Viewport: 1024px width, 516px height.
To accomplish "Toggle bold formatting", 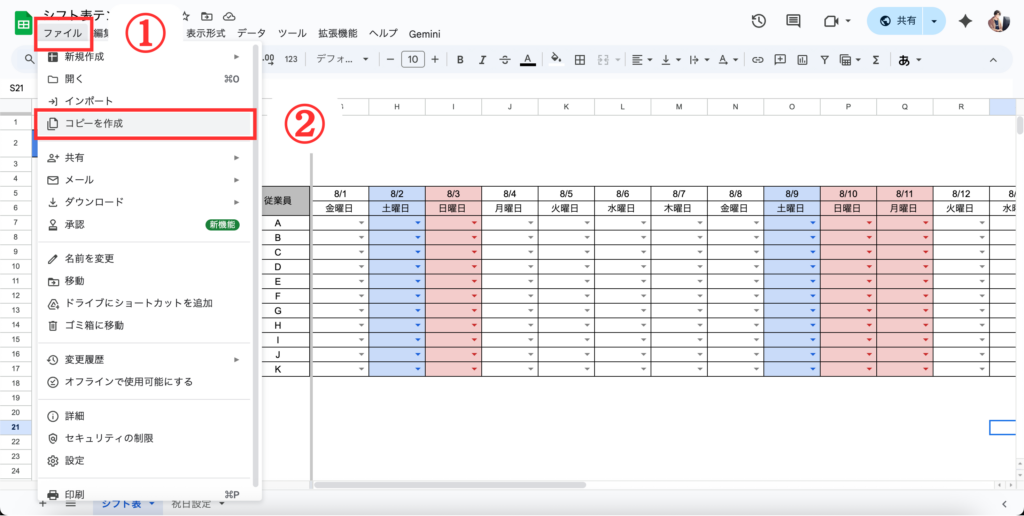I will (x=460, y=59).
